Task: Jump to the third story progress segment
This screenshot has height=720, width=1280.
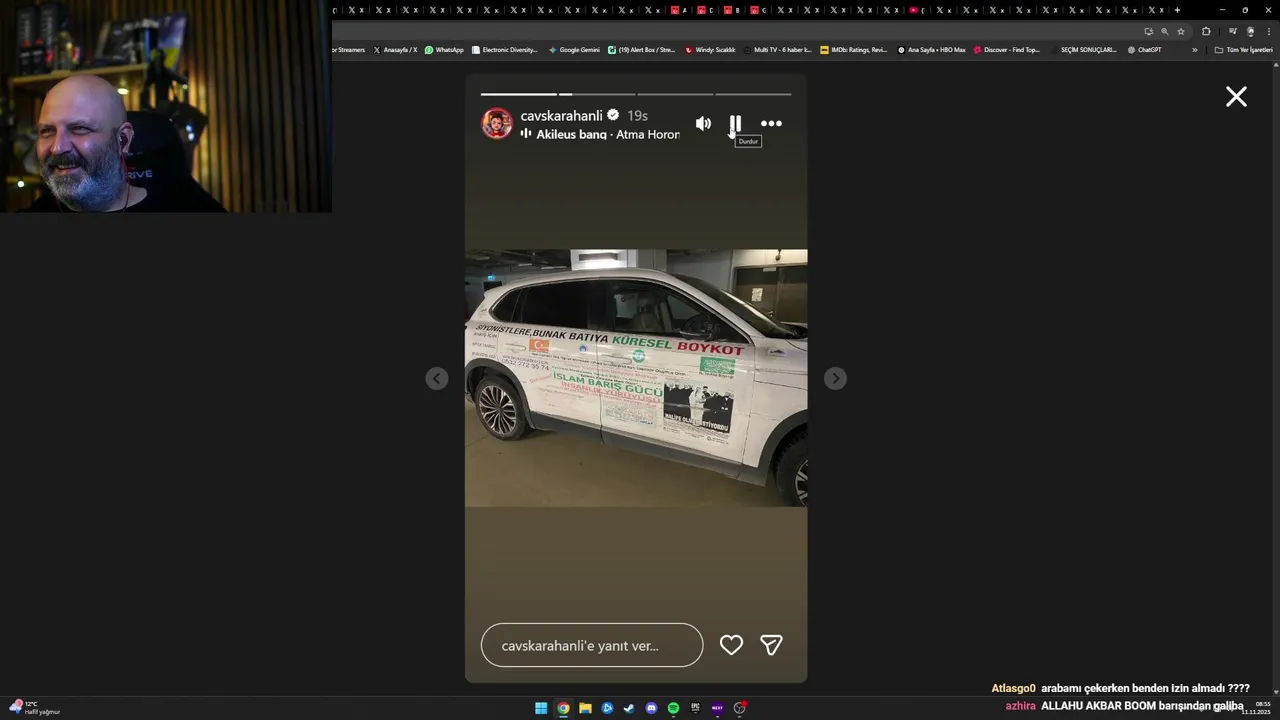Action: click(675, 94)
